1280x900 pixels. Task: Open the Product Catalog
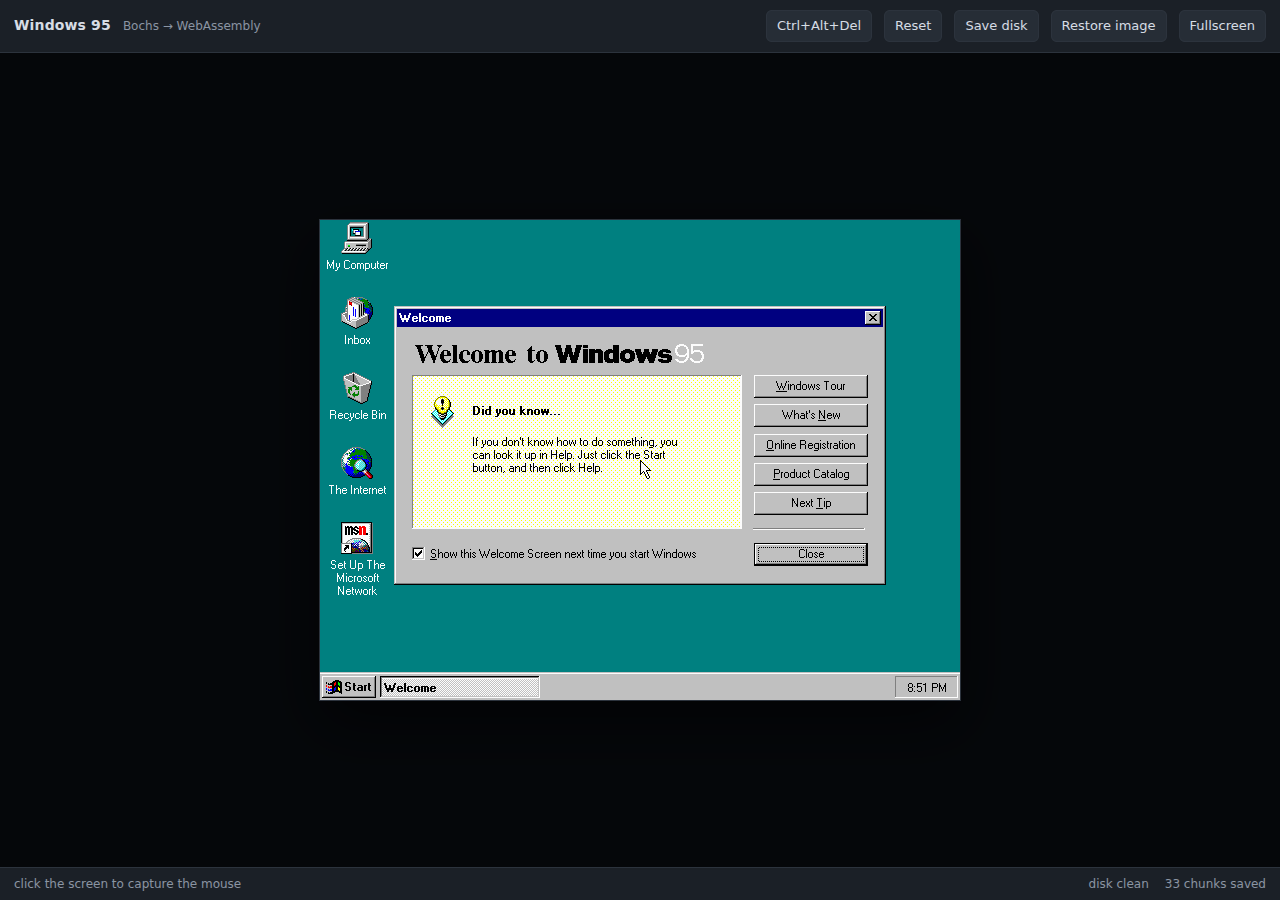tap(810, 474)
